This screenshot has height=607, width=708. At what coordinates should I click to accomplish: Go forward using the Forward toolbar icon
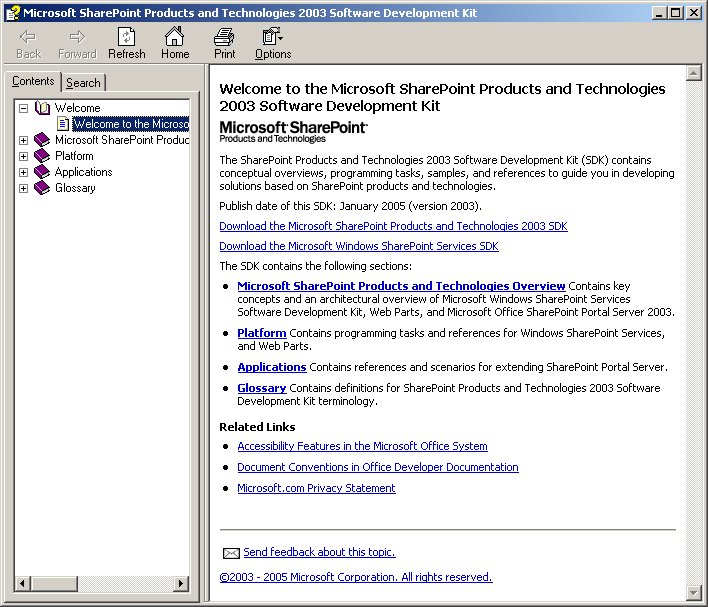pyautogui.click(x=77, y=43)
